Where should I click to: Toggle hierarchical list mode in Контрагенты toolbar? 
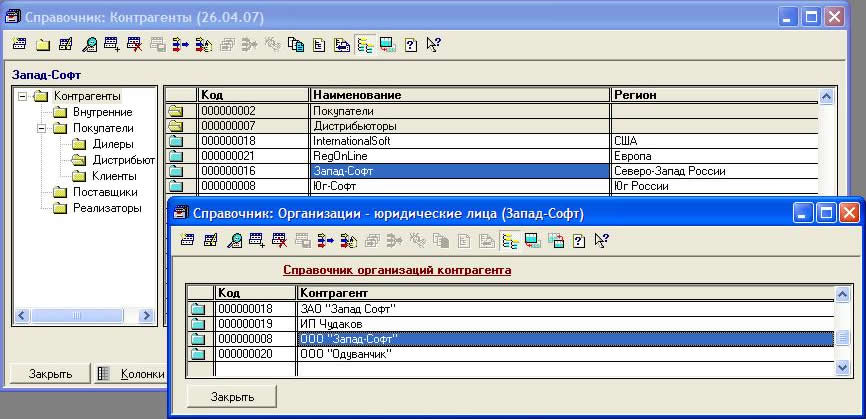[365, 45]
